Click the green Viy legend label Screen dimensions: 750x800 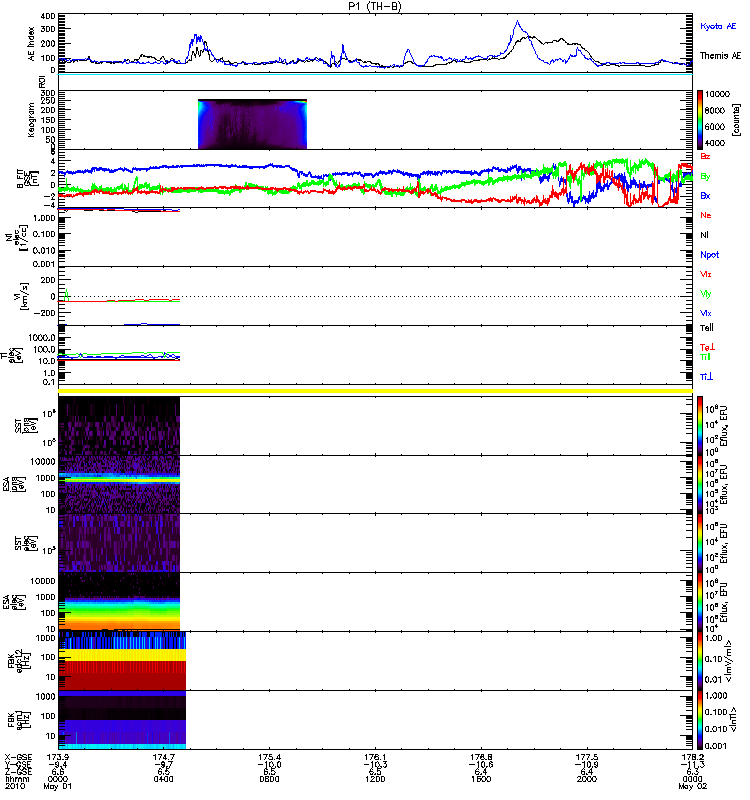[x=706, y=294]
